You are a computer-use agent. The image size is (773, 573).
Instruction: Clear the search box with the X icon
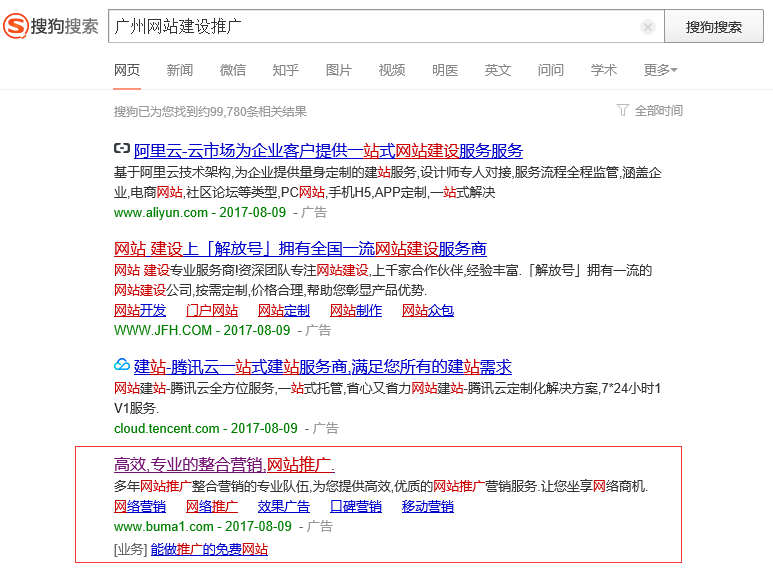point(648,27)
